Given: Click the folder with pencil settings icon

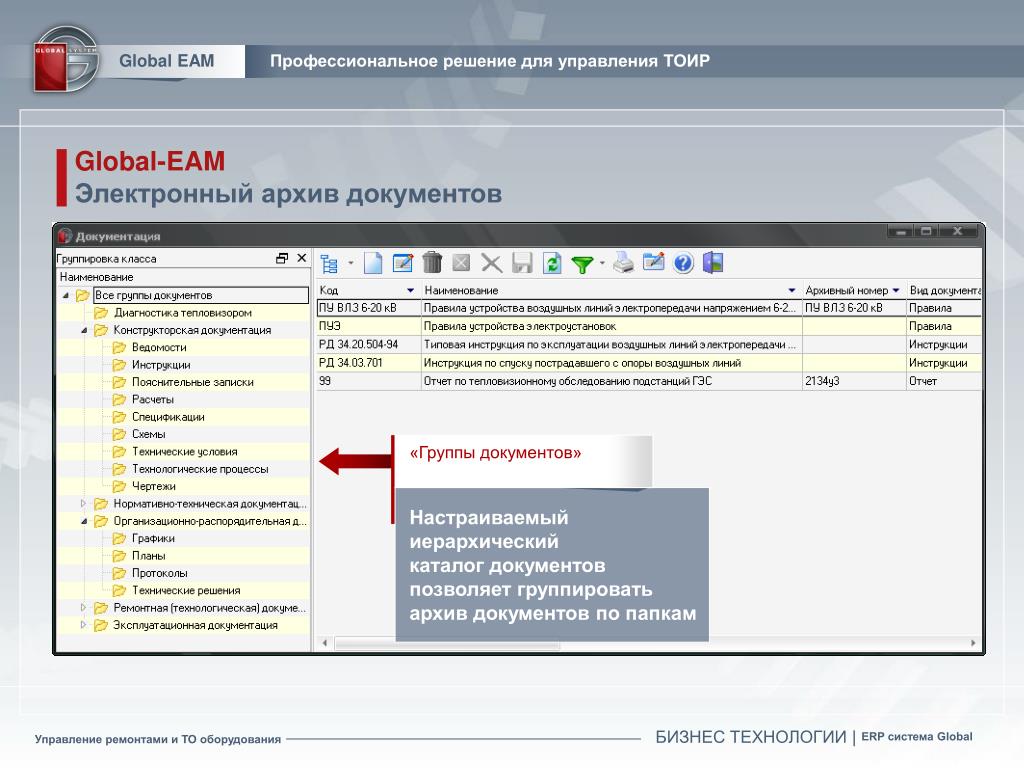Looking at the screenshot, I should pos(653,263).
